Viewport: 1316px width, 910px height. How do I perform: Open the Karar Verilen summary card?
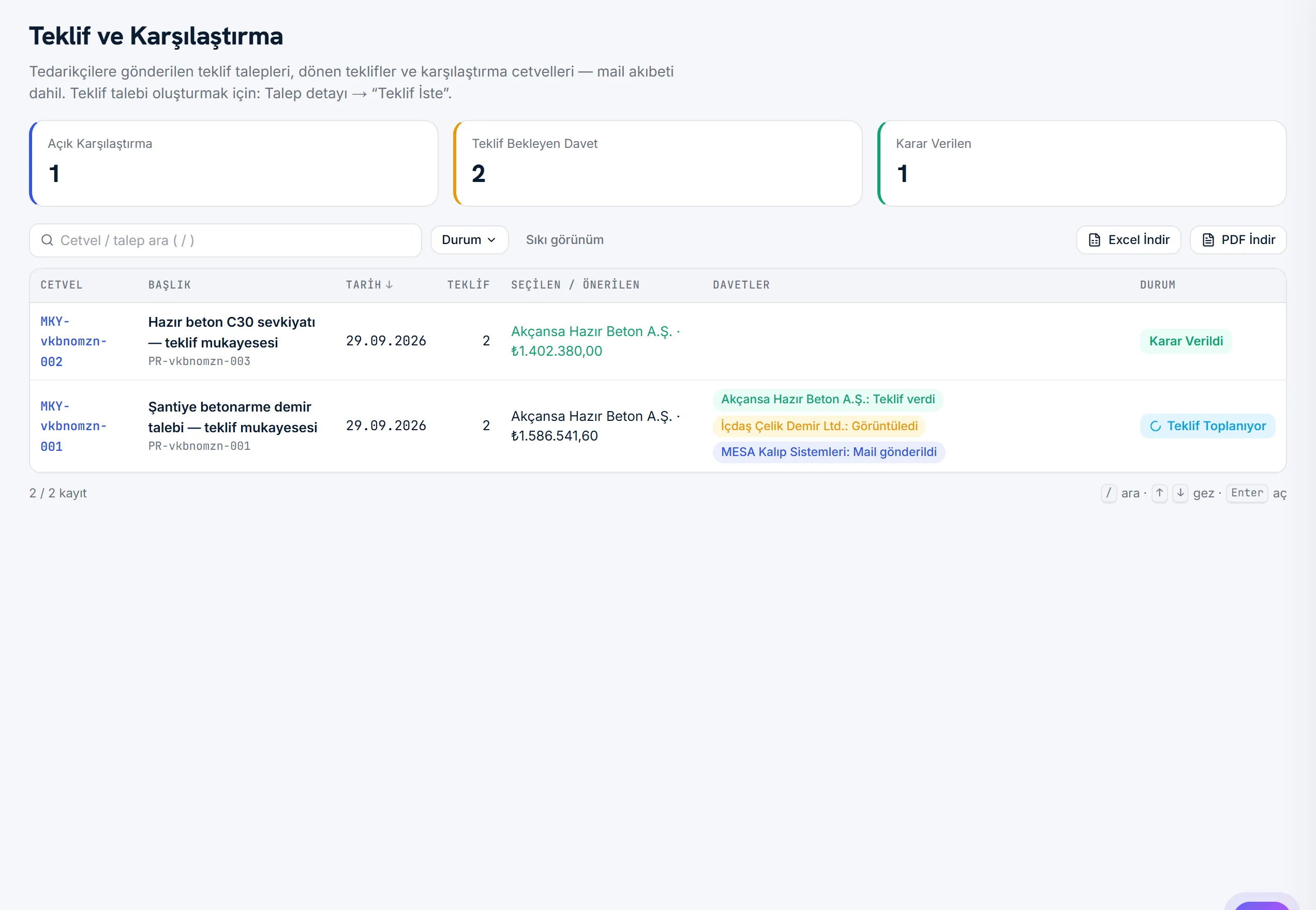[1082, 163]
